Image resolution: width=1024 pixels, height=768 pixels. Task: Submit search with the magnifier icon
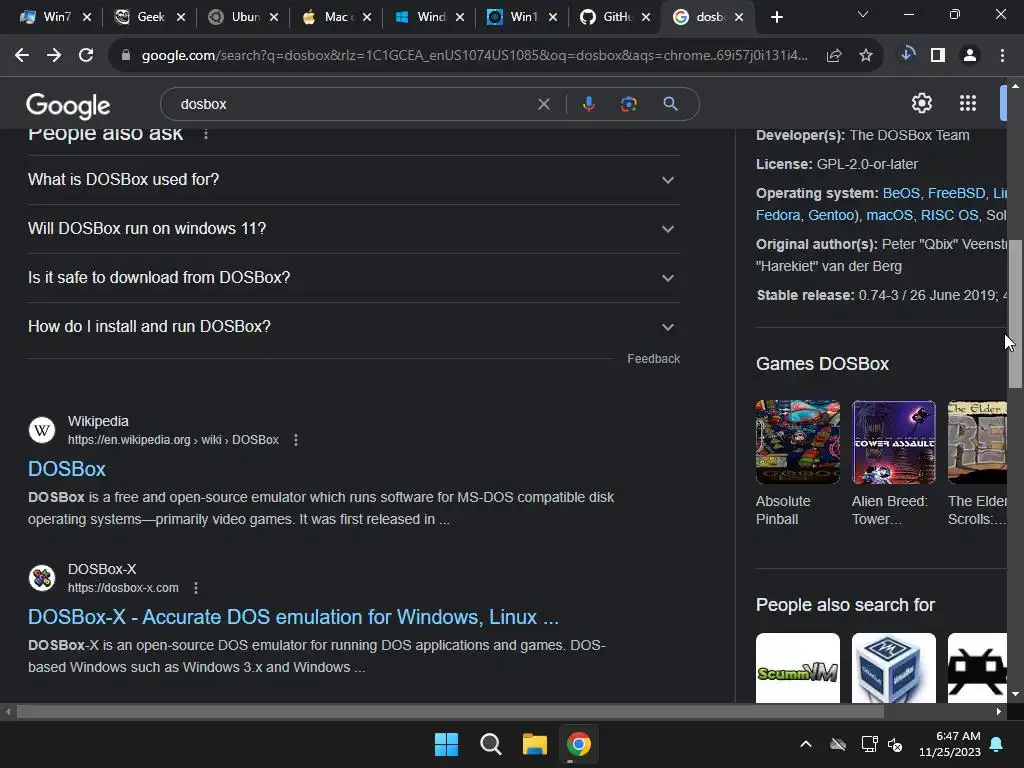670,104
